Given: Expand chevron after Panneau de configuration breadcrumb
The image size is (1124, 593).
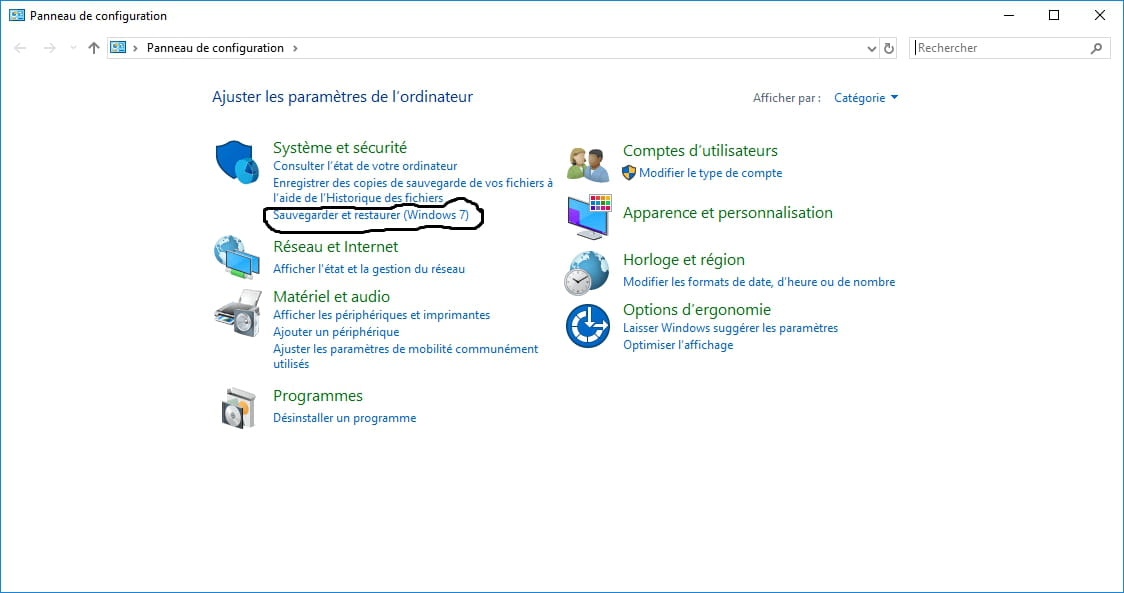Looking at the screenshot, I should point(295,48).
